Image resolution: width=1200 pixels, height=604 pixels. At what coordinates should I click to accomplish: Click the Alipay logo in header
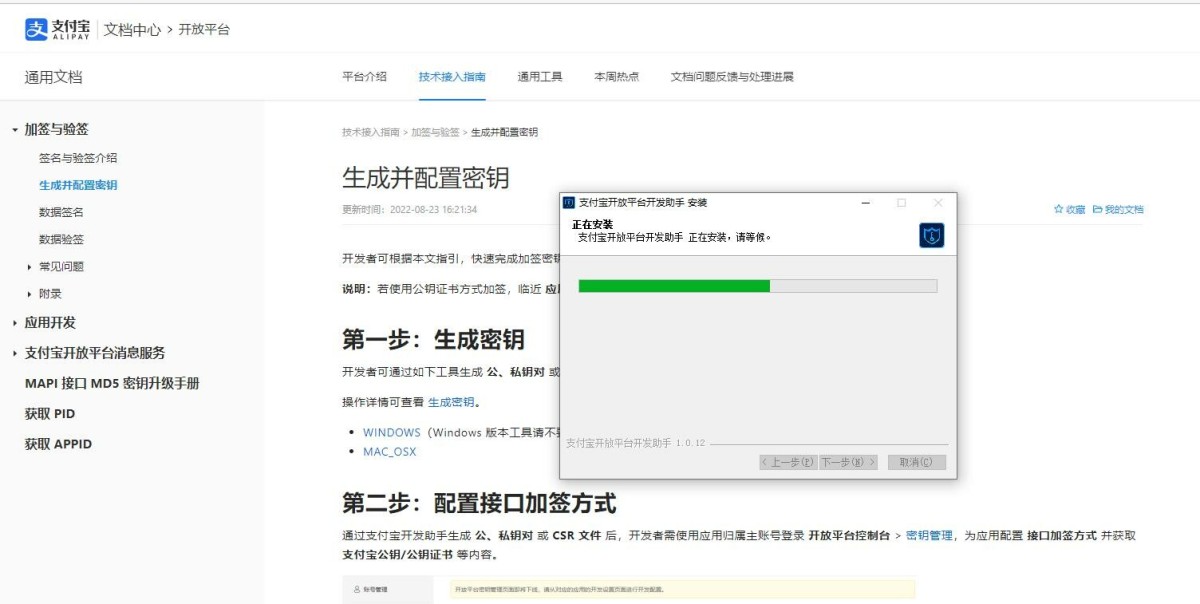coord(57,29)
